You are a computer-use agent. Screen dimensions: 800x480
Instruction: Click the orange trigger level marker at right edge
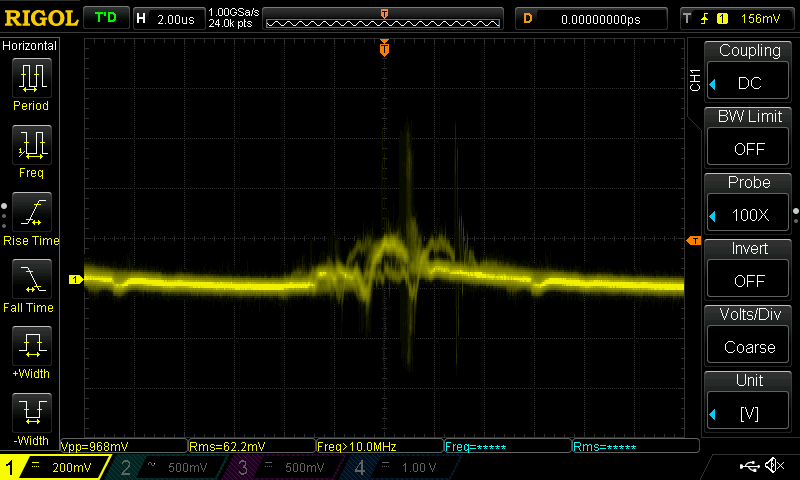point(694,240)
